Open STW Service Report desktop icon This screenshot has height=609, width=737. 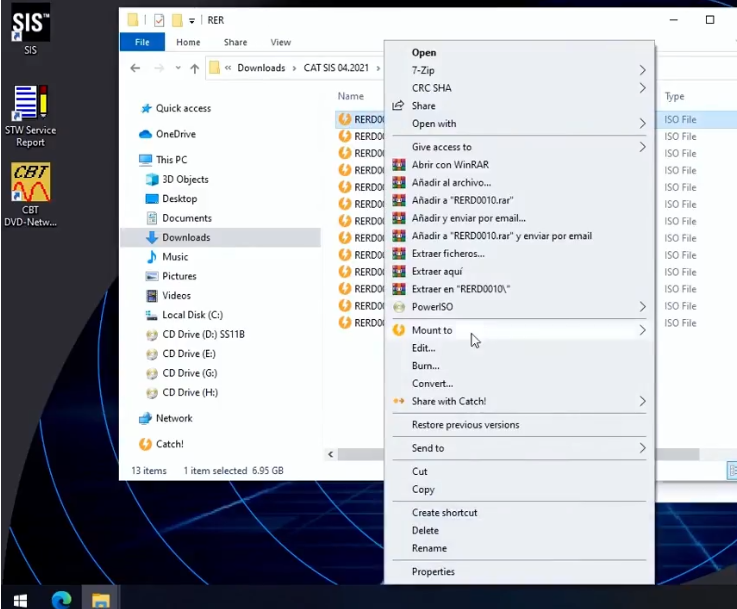pos(30,116)
